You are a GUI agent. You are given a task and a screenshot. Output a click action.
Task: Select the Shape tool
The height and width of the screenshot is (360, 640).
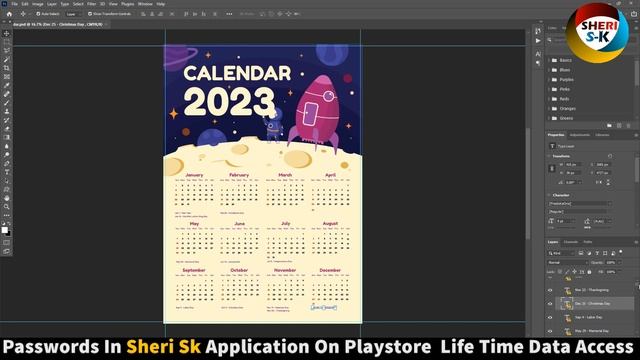pyautogui.click(x=7, y=189)
